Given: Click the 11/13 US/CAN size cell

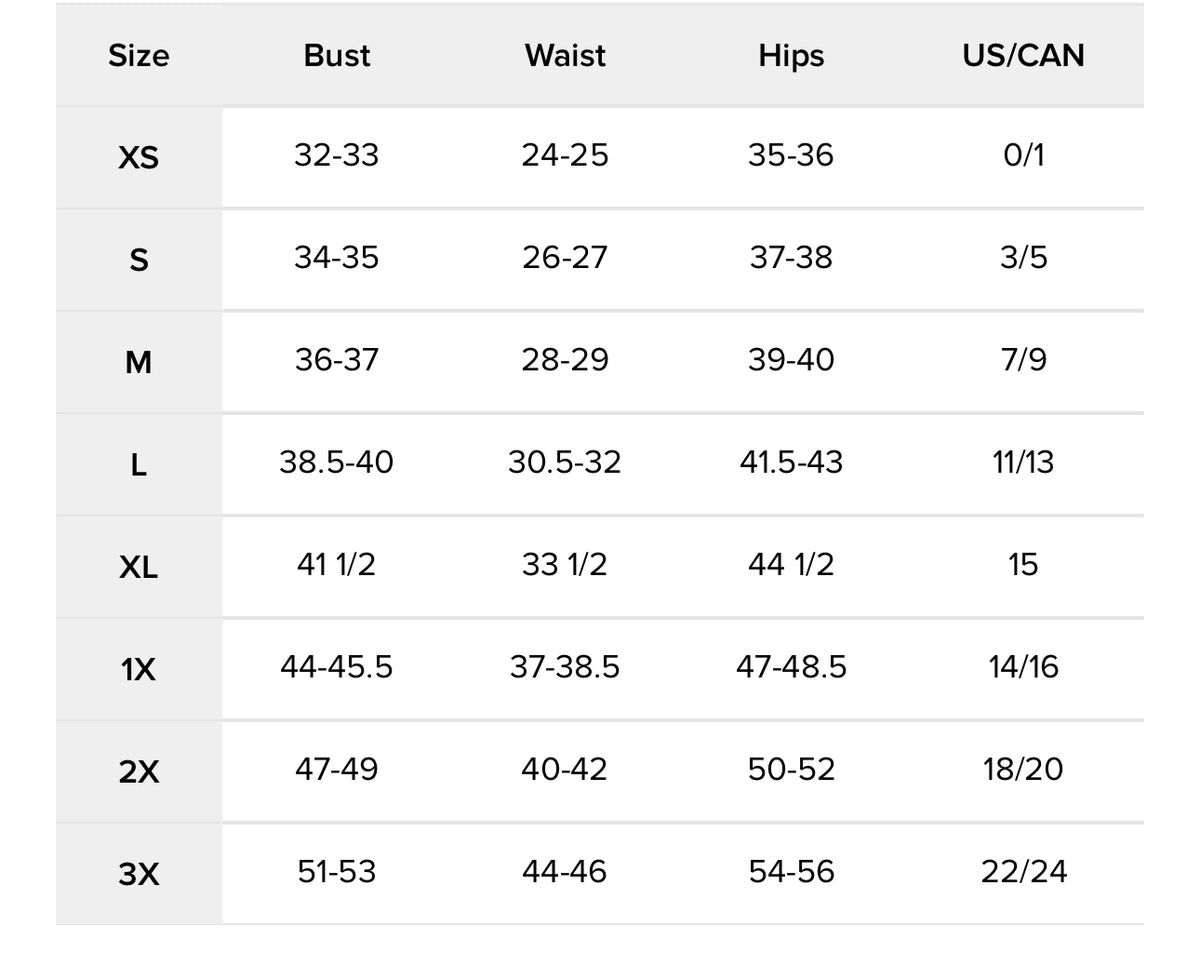Looking at the screenshot, I should 1024,462.
